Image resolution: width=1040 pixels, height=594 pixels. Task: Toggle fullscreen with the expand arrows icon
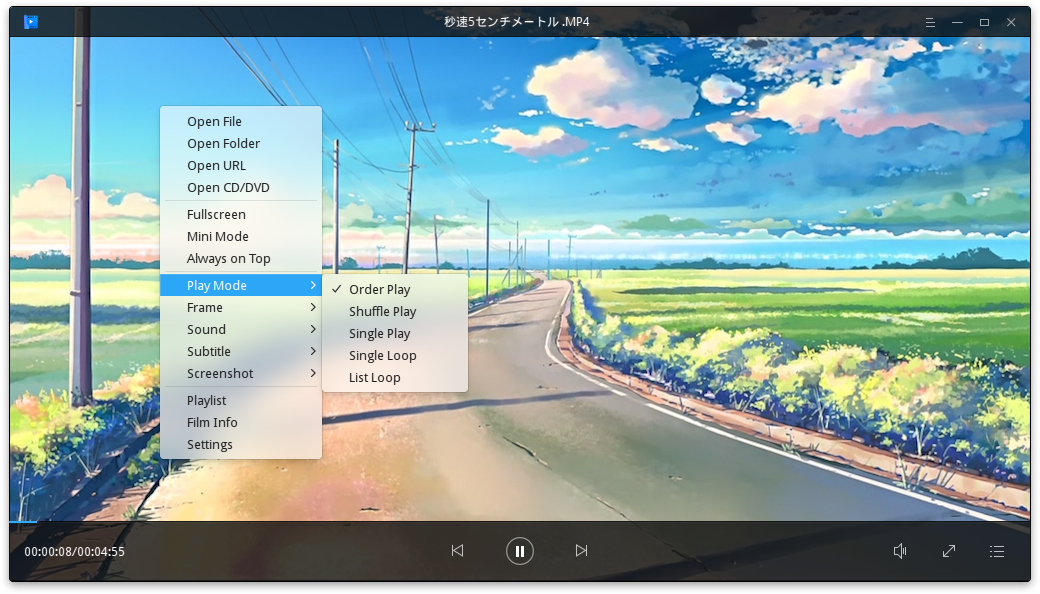pos(949,551)
